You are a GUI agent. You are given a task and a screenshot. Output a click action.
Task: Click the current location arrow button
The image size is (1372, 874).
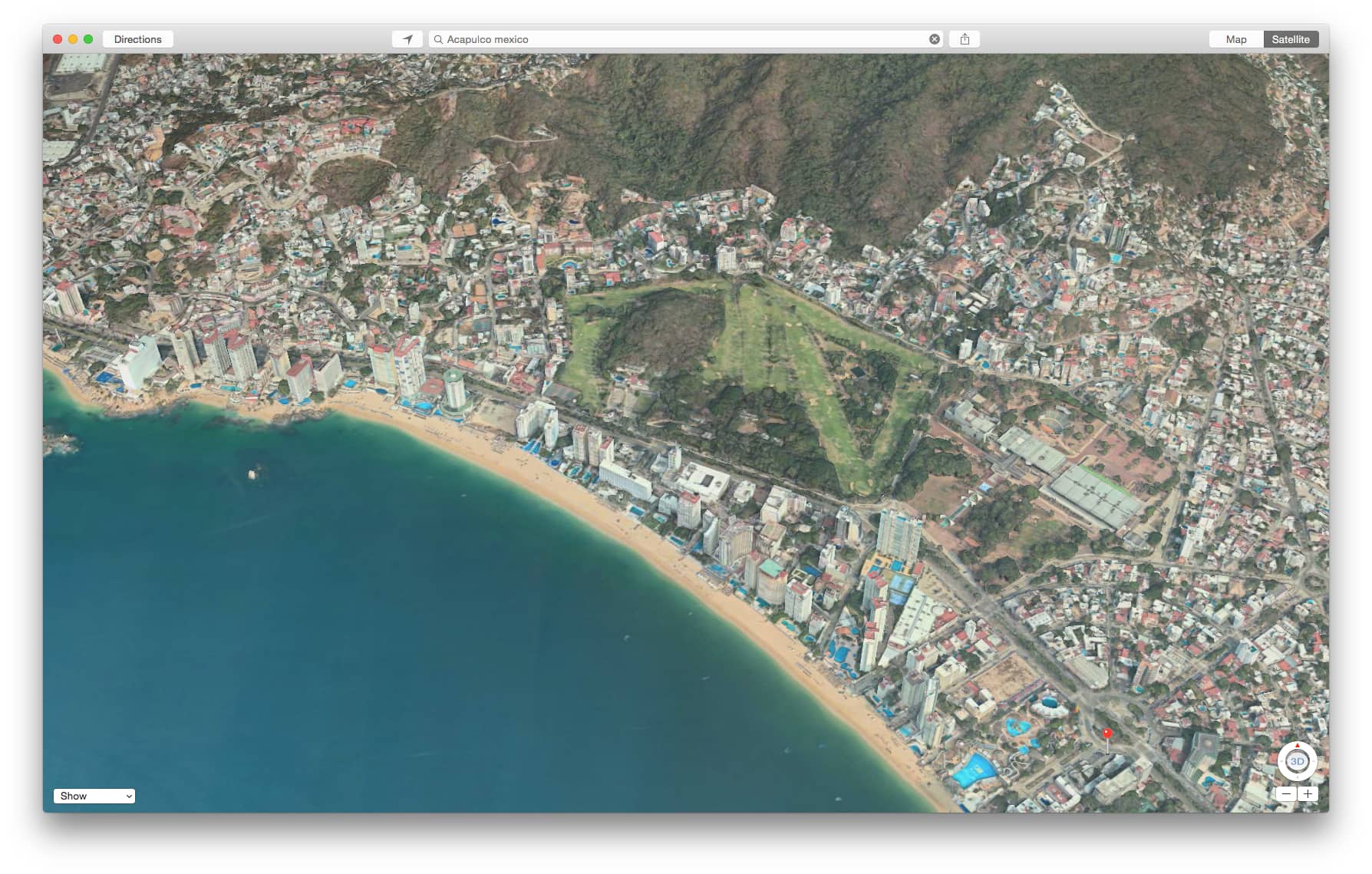coord(407,39)
